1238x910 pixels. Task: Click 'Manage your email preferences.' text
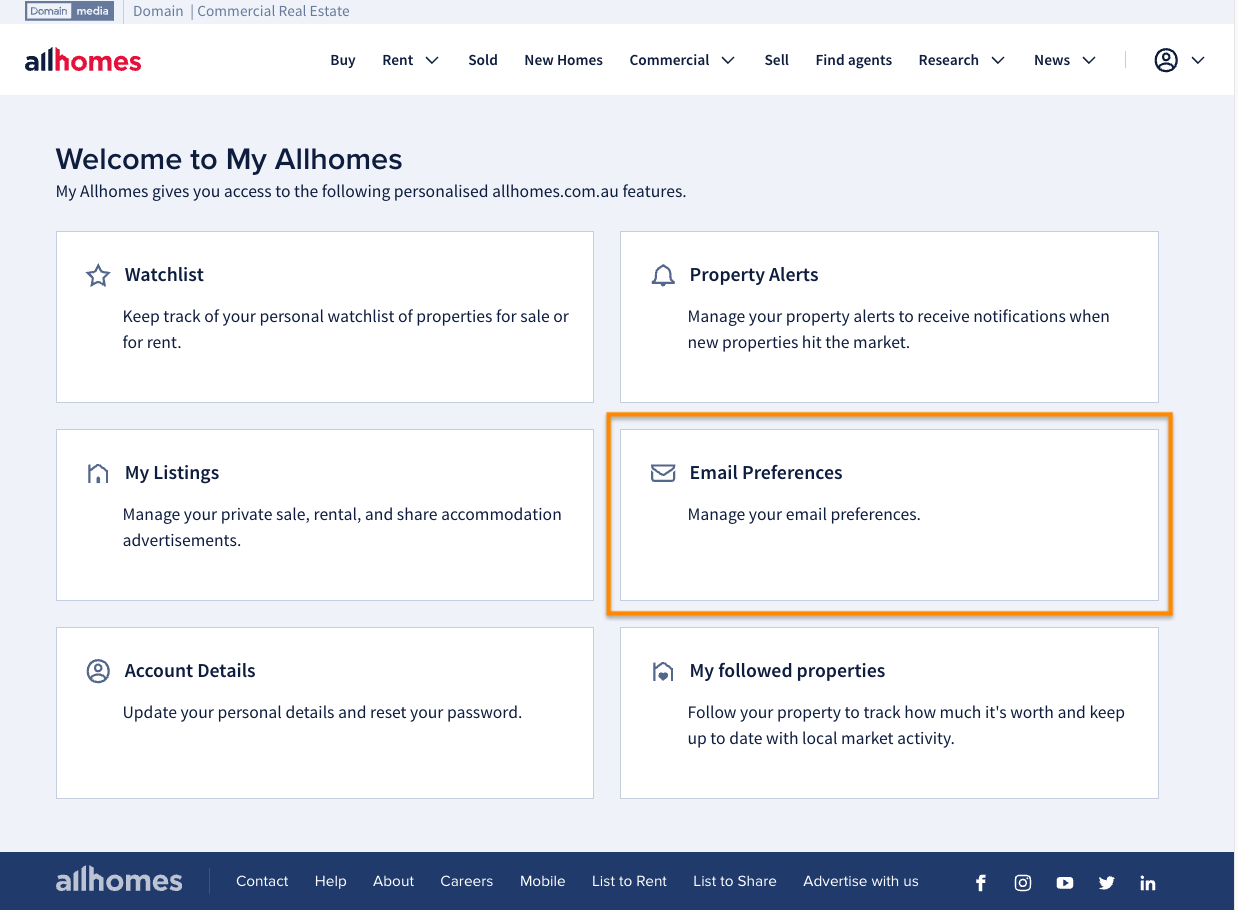(804, 515)
